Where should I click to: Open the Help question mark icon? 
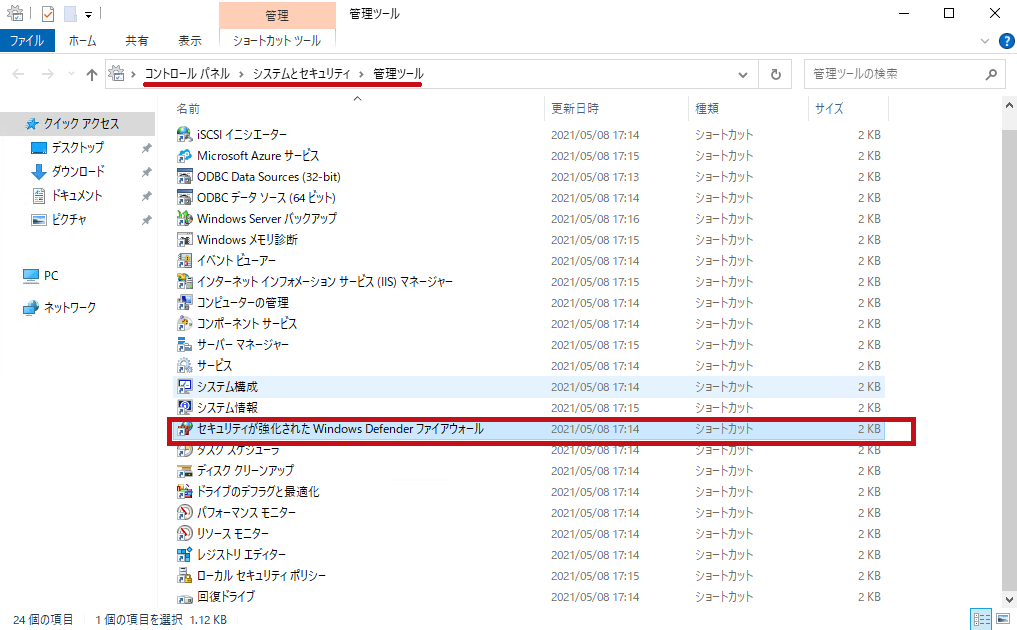[1006, 41]
